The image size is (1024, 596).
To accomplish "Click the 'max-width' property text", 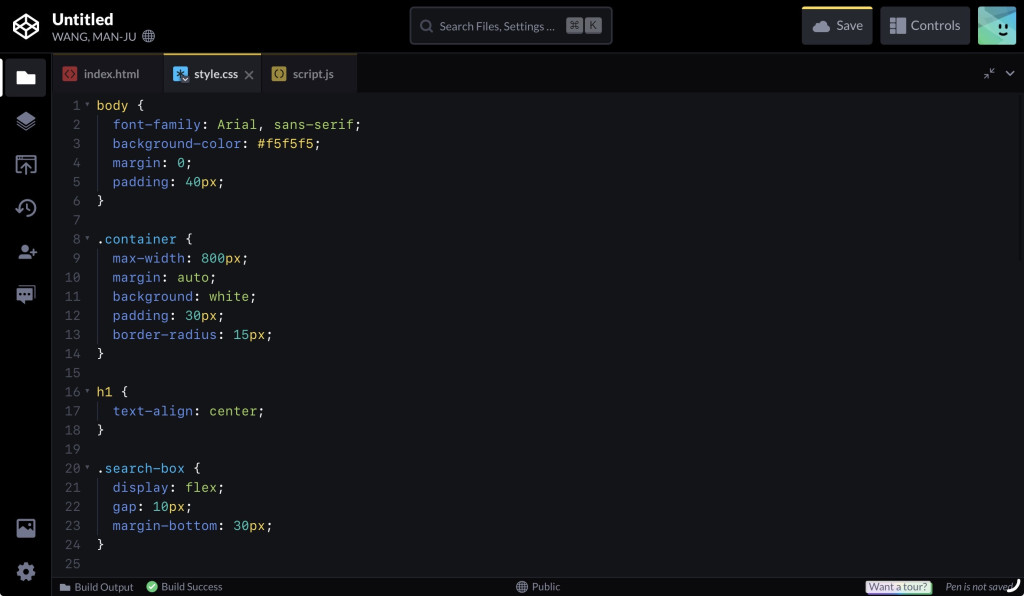I will click(148, 259).
